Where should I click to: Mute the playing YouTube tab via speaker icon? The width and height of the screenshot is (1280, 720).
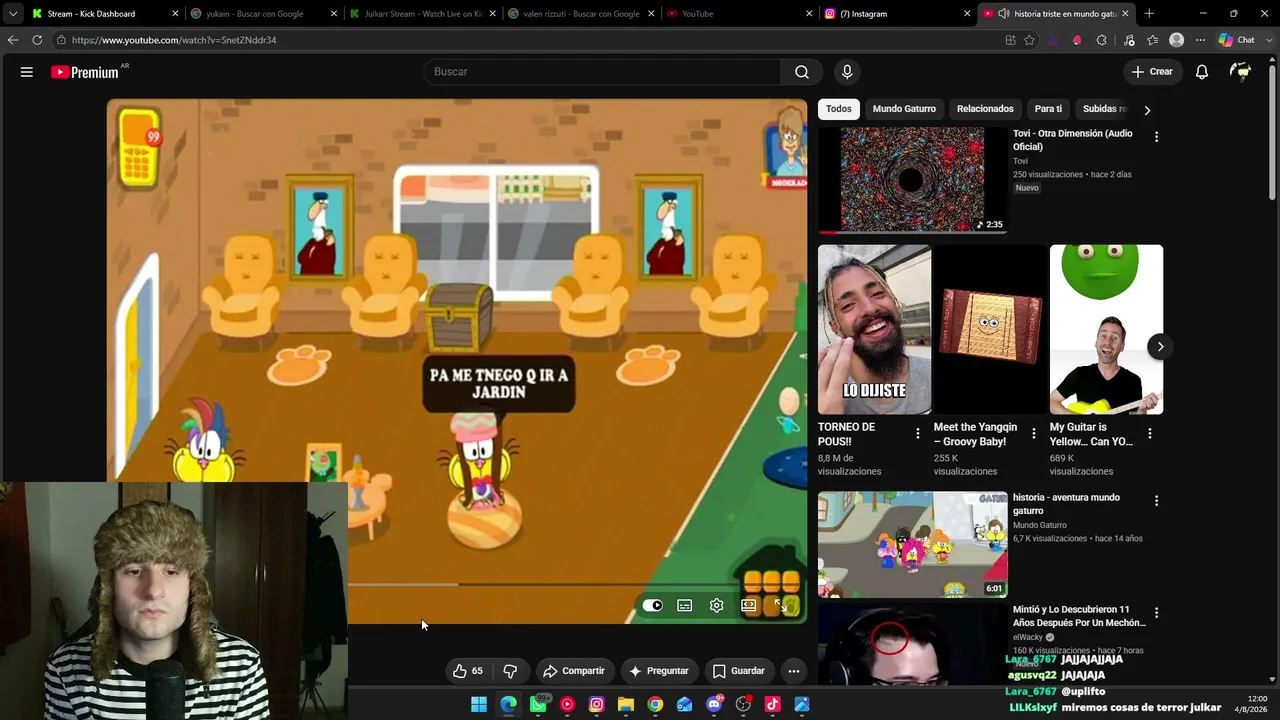click(1004, 14)
